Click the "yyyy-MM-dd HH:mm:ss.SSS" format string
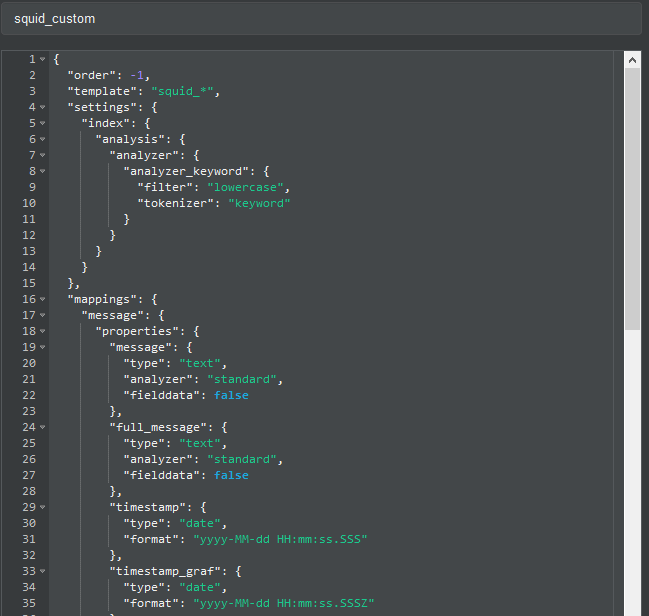Screen dimensions: 649x616 coord(280,539)
